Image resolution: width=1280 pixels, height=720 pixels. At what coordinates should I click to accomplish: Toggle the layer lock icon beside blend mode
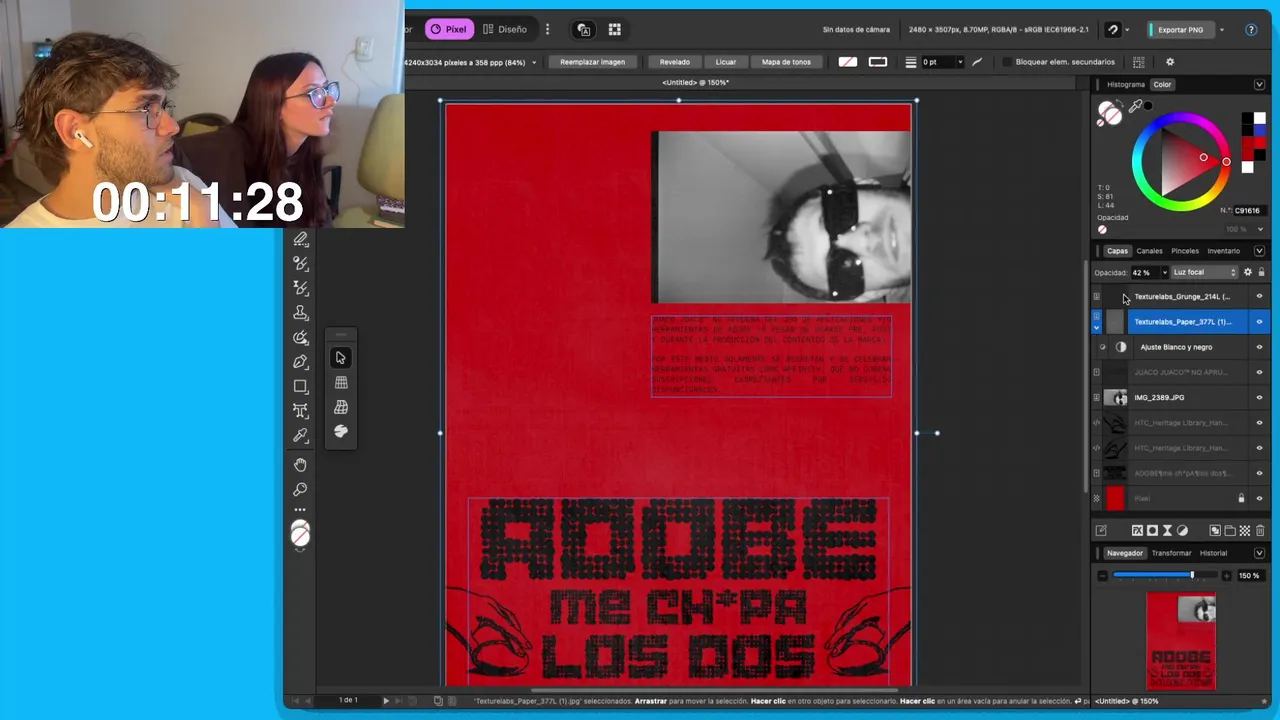[x=1261, y=272]
